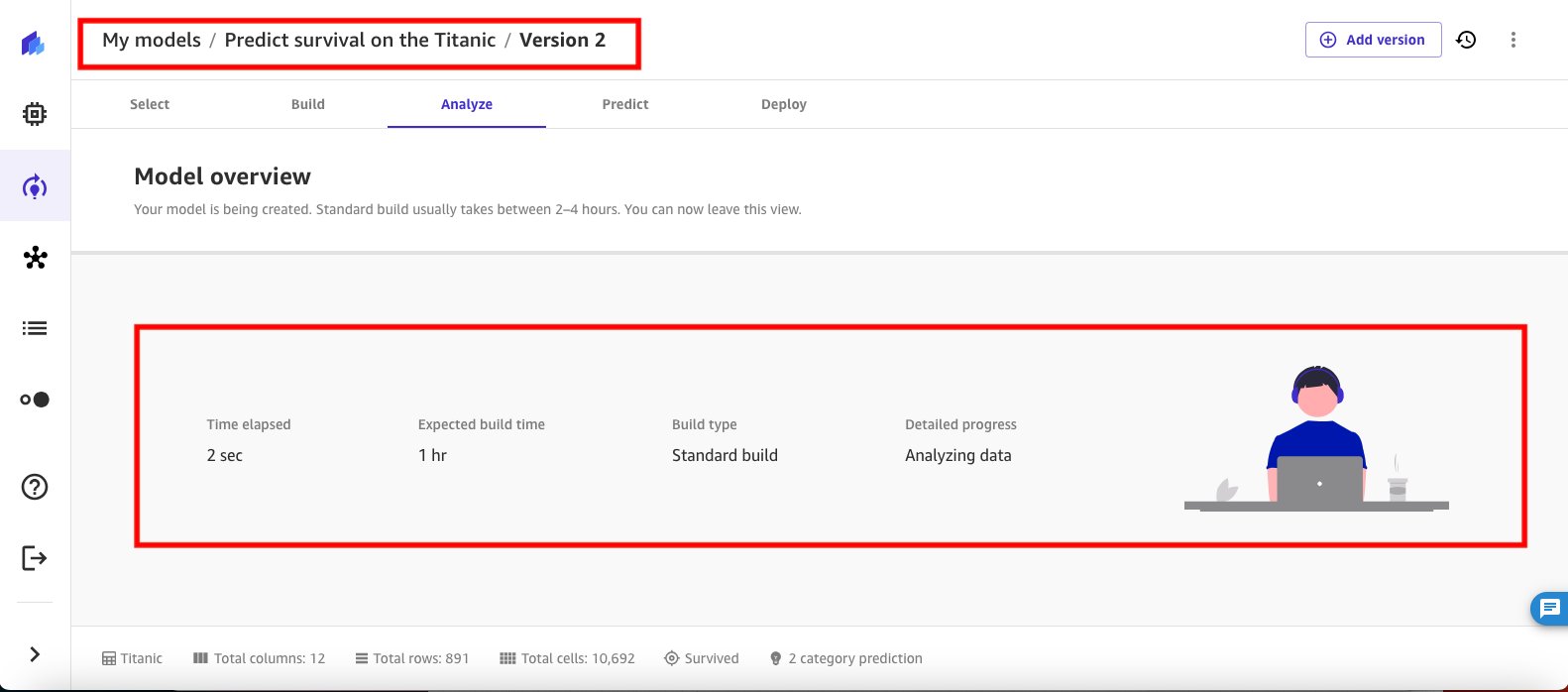Image resolution: width=1568 pixels, height=692 pixels.
Task: Click the category prediction lightbulb icon
Action: [x=776, y=658]
